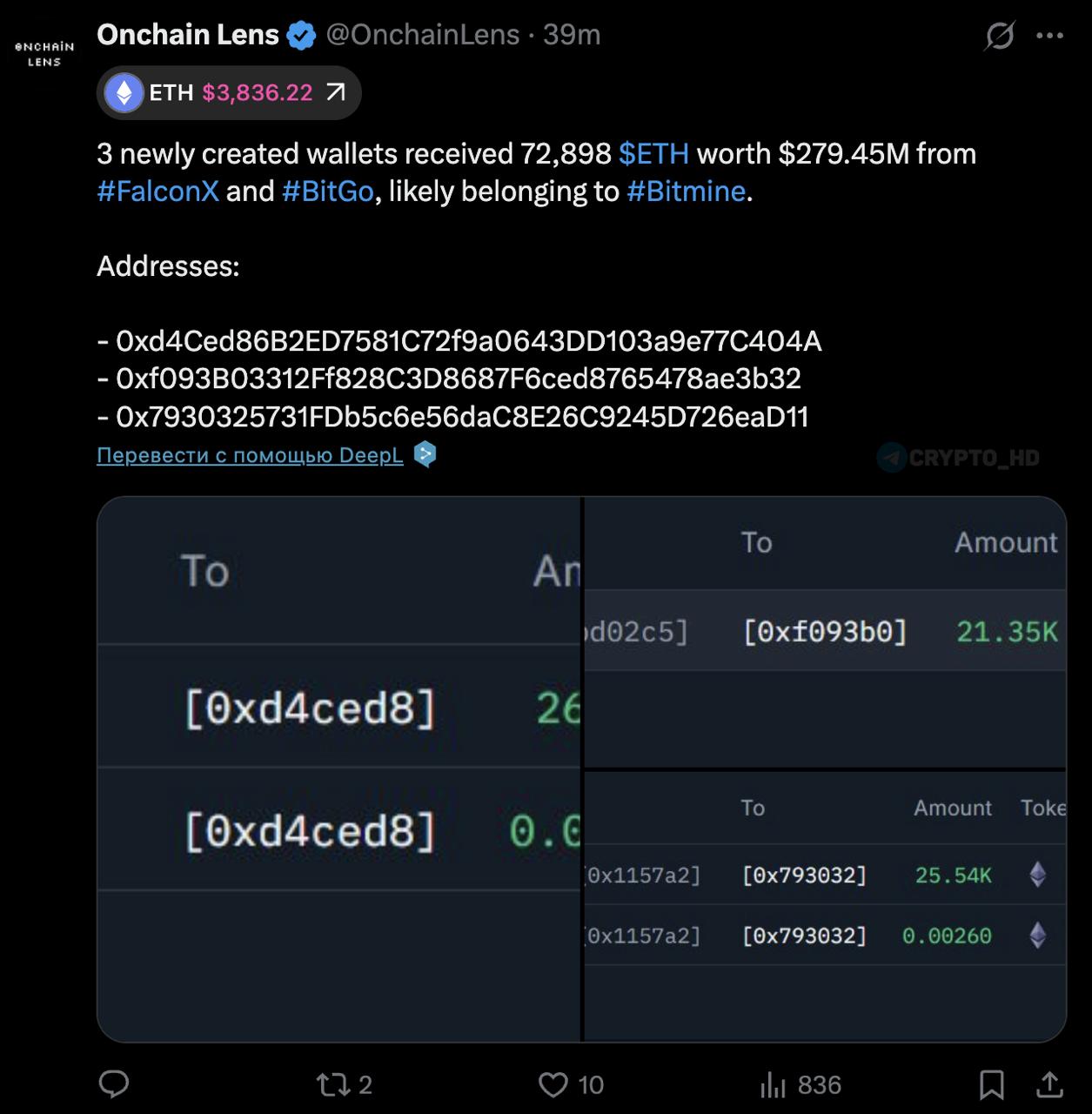Viewport: 1092px width, 1114px height.
Task: Open the Grok slash-circle icon
Action: click(x=1000, y=36)
